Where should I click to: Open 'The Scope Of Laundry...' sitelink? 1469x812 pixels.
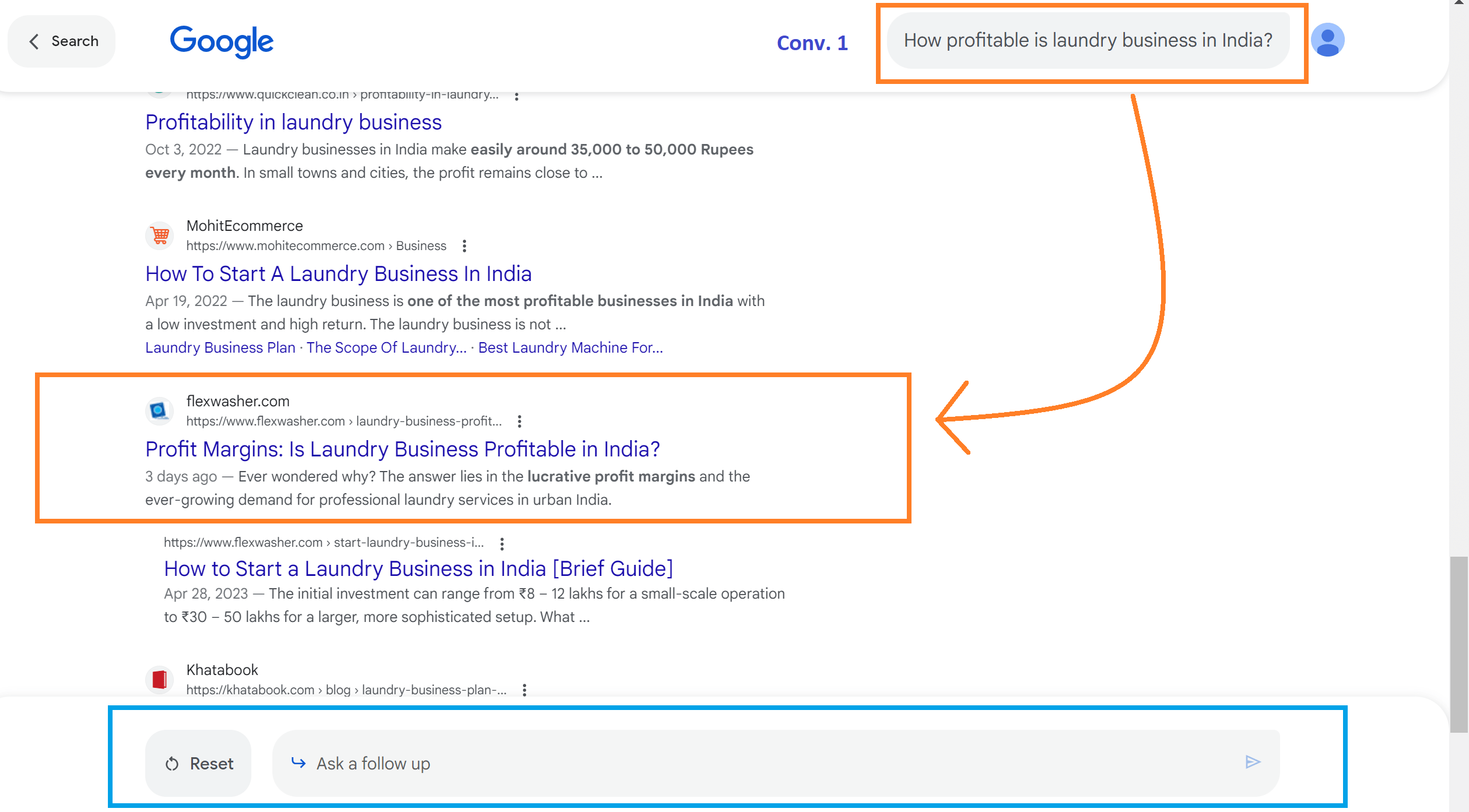tap(387, 347)
